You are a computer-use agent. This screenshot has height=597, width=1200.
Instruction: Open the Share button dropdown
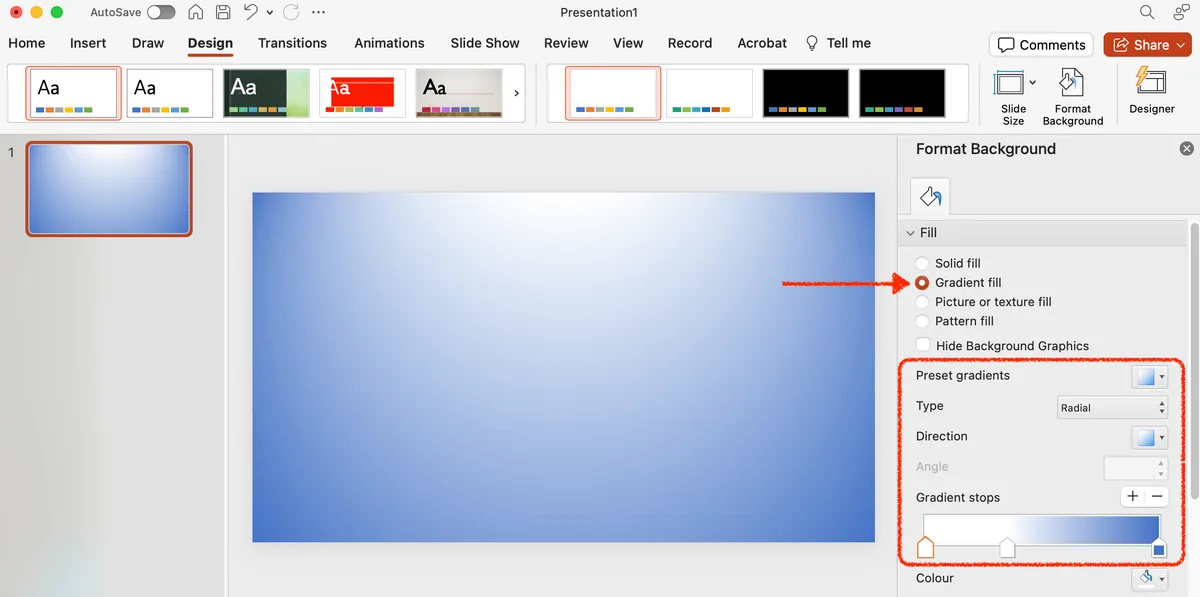[1182, 45]
